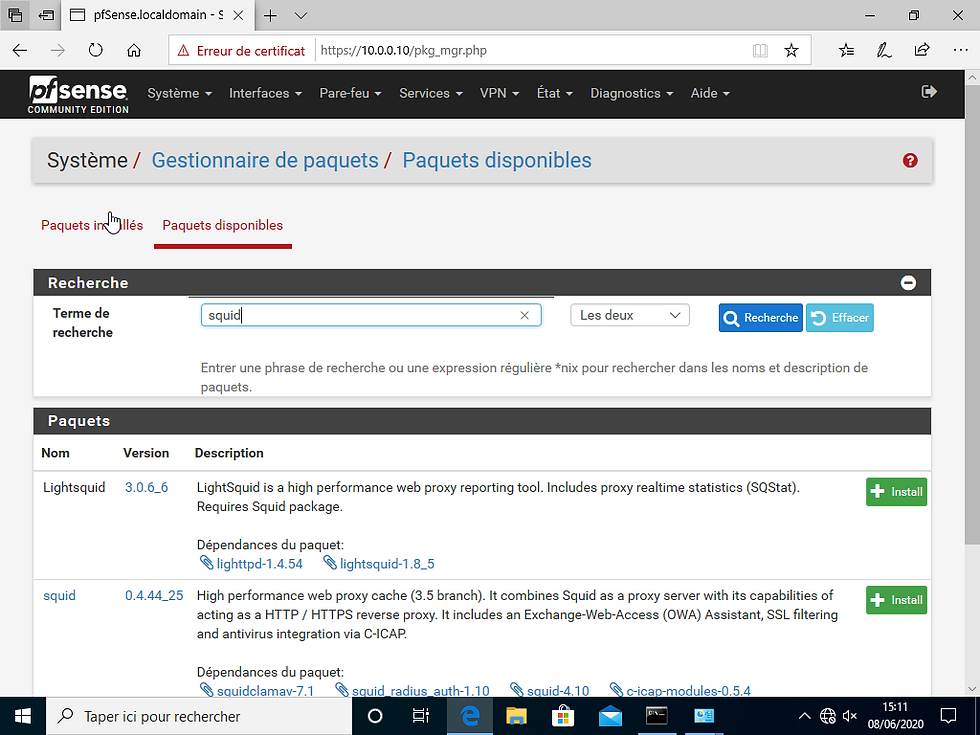Close the pfSense.localdomain tab
980x735 pixels.
[x=238, y=16]
